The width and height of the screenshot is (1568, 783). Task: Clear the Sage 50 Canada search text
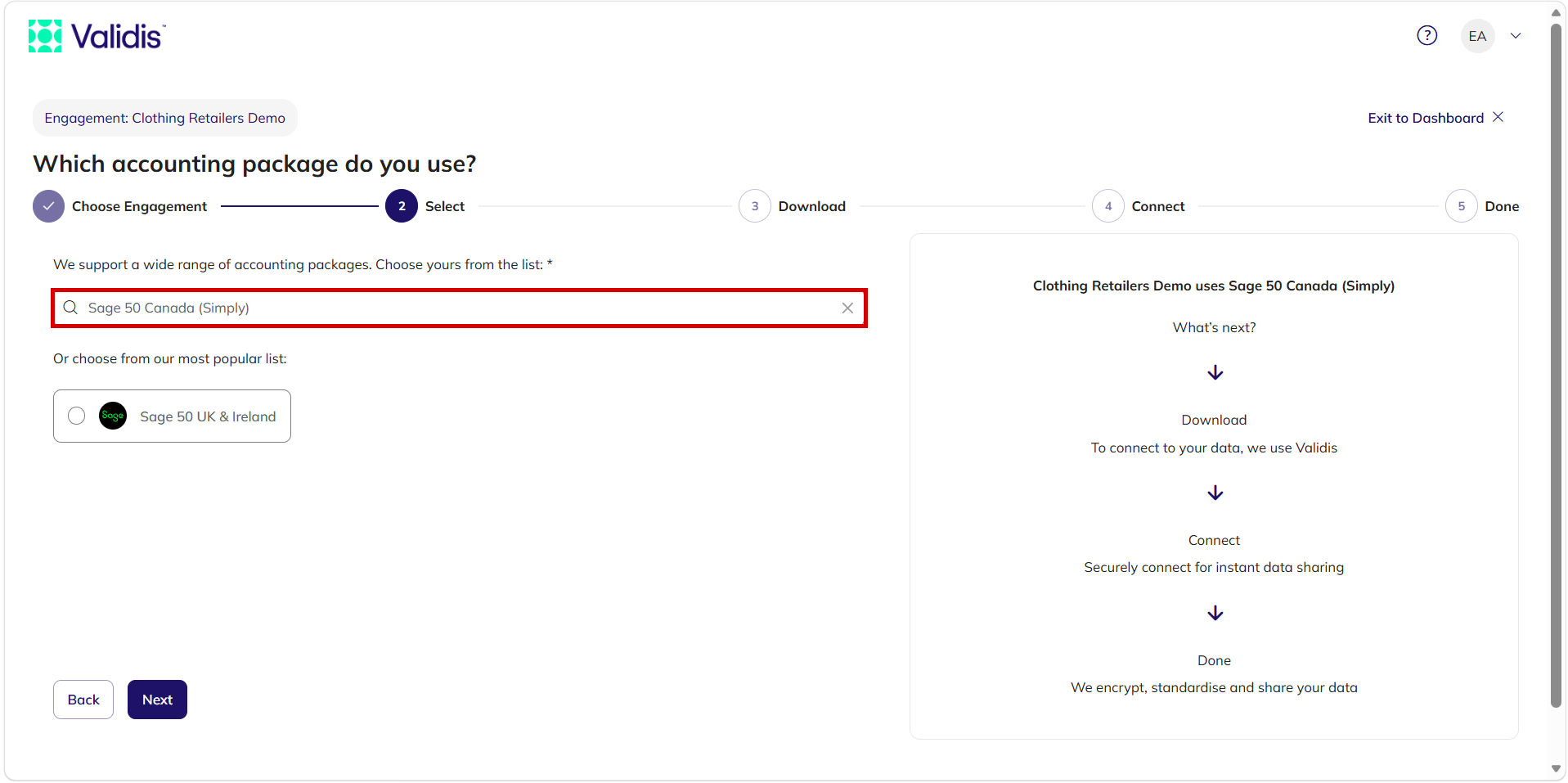point(847,308)
